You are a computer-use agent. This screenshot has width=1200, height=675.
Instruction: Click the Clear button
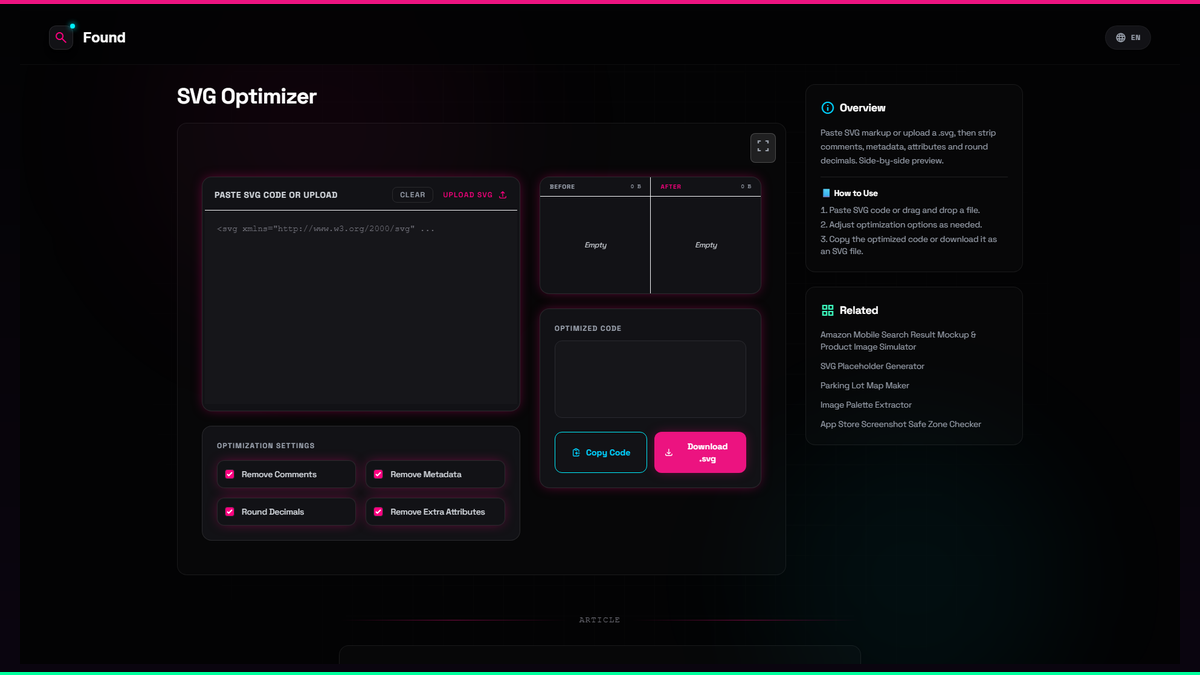coord(412,195)
